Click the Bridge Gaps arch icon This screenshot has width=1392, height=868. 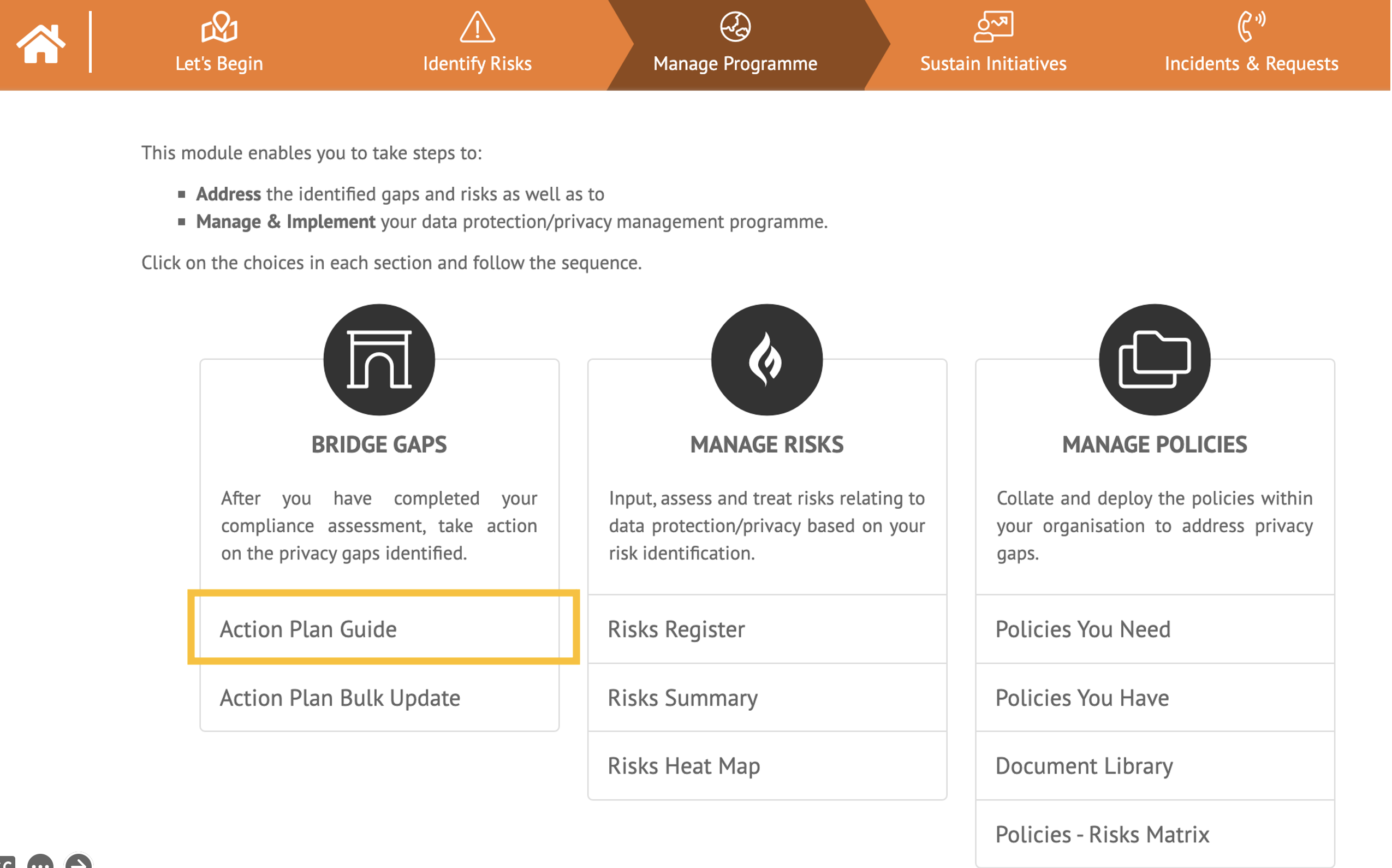coord(379,359)
